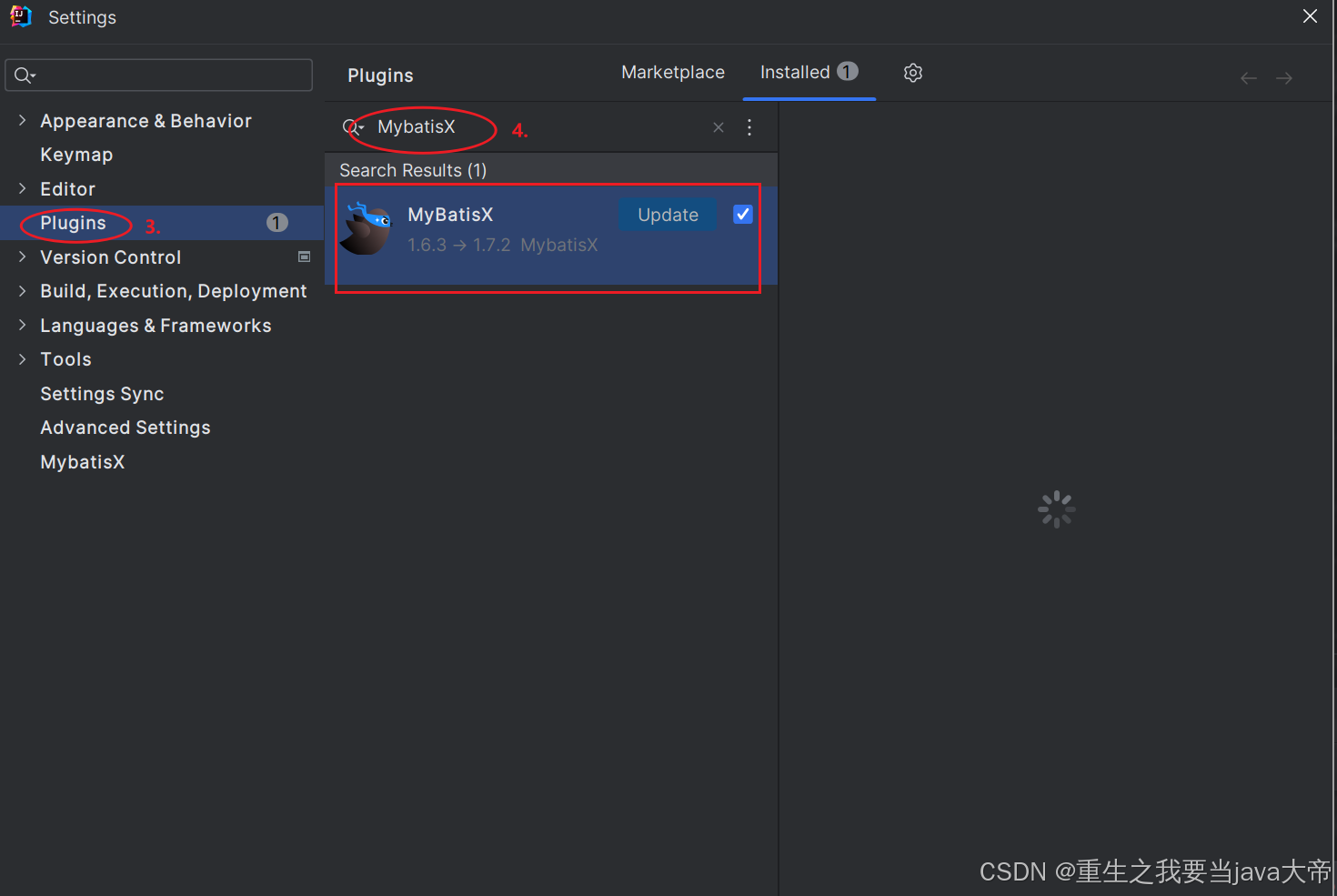Image resolution: width=1337 pixels, height=896 pixels.
Task: Select Build, Execution, Deployment label
Action: click(x=174, y=291)
